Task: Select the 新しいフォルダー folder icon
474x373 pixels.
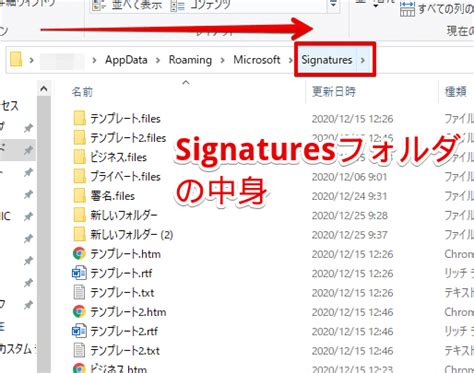Action: pyautogui.click(x=79, y=215)
